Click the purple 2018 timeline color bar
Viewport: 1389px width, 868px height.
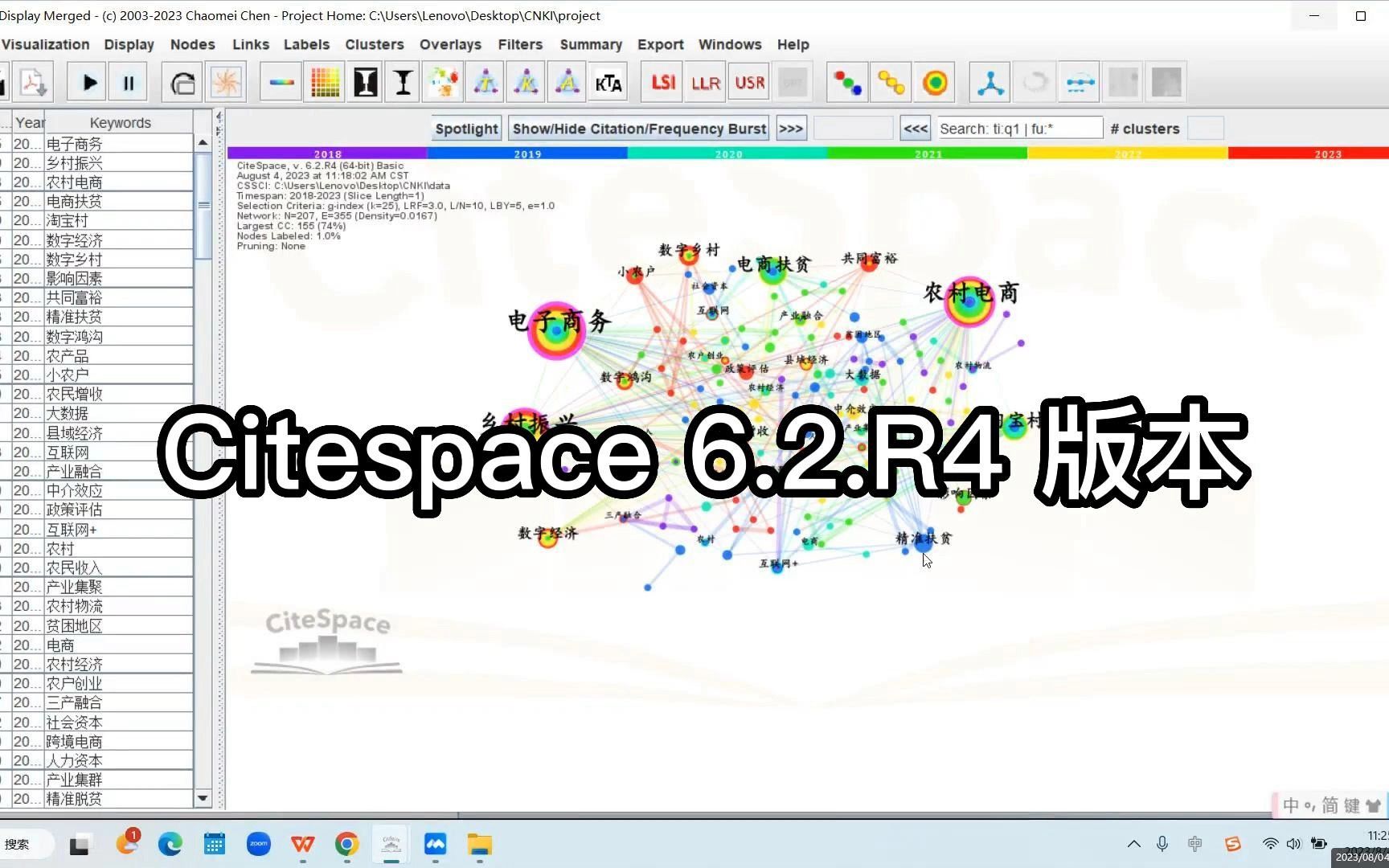(x=327, y=153)
